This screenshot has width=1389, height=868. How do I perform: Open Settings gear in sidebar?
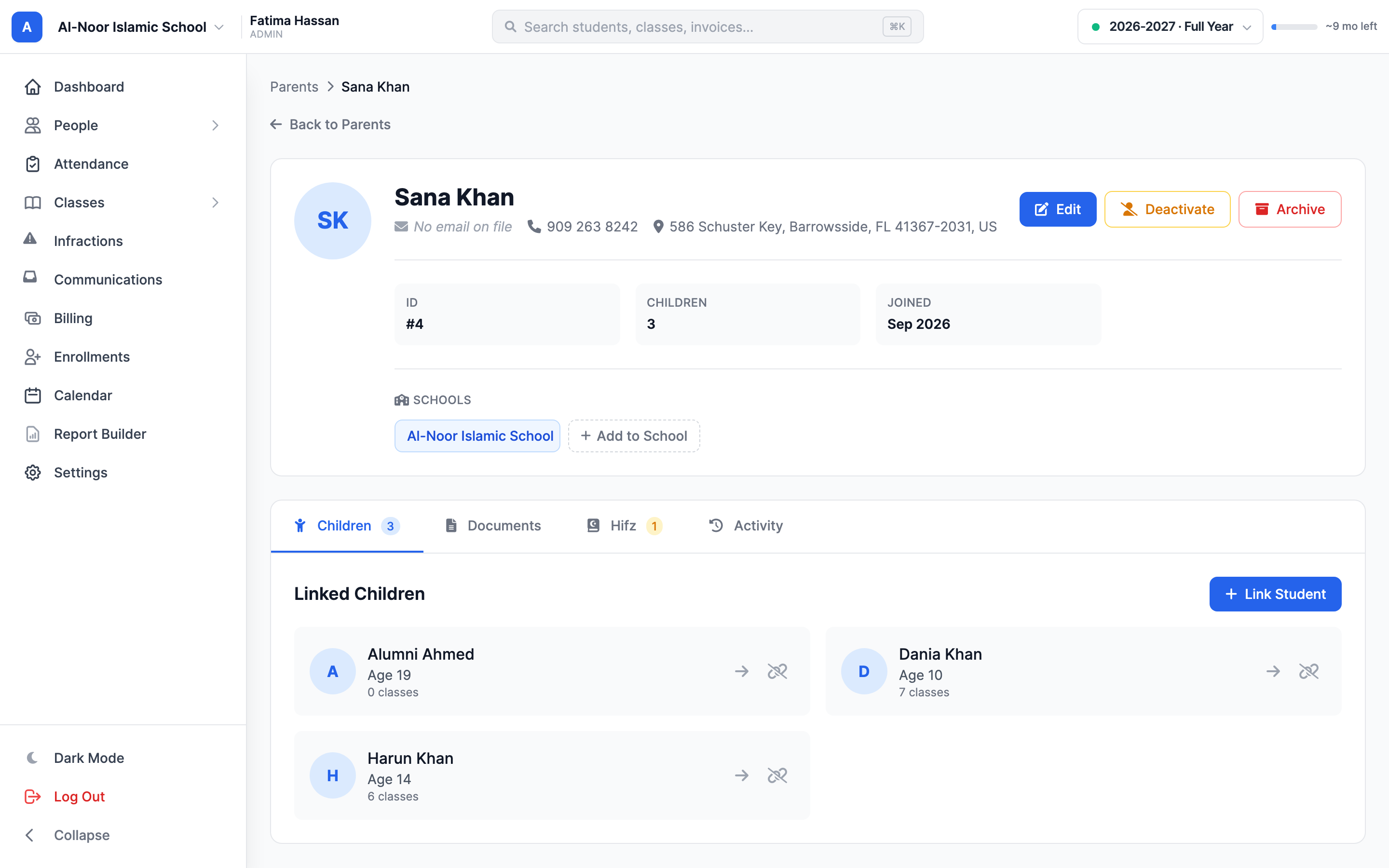(x=123, y=473)
